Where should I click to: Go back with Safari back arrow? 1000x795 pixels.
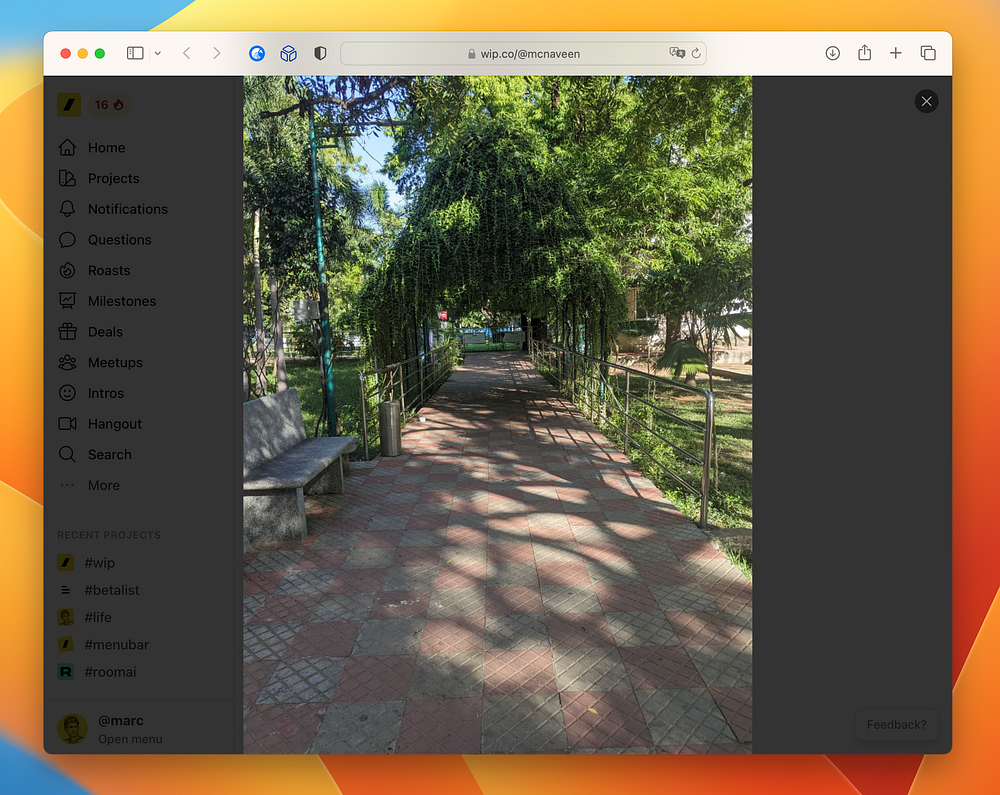tap(186, 53)
